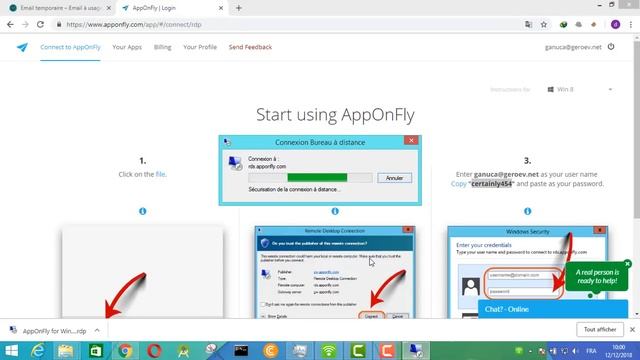
Task: Open the Chat? - Online bar
Action: [x=553, y=309]
